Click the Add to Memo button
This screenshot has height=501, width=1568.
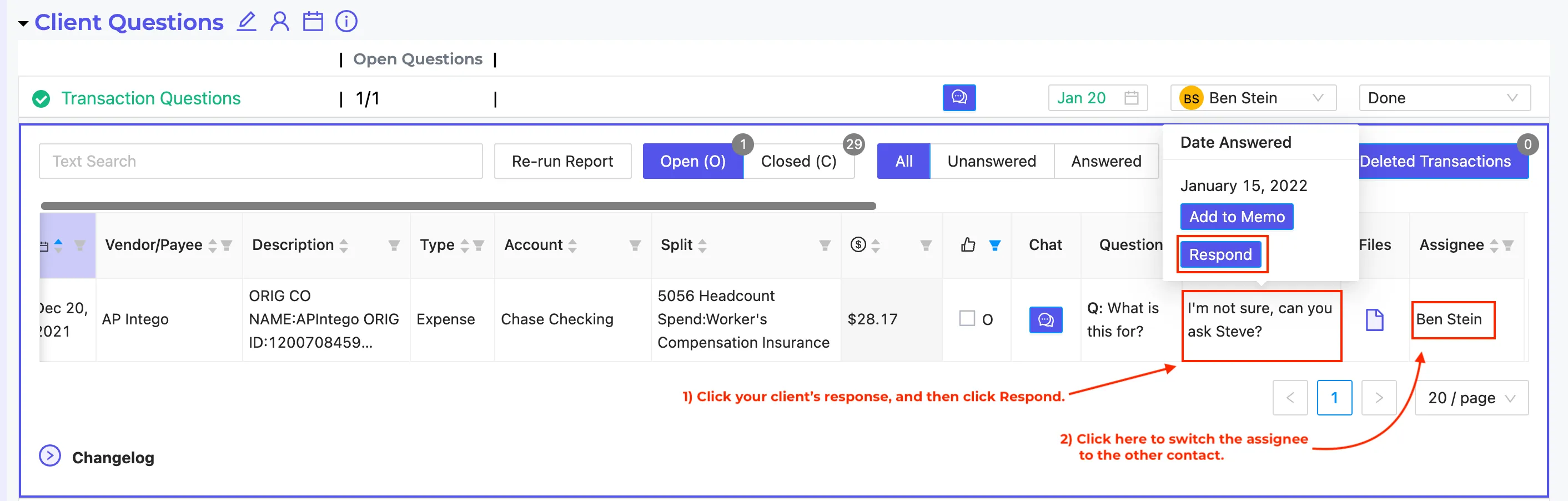tap(1237, 217)
